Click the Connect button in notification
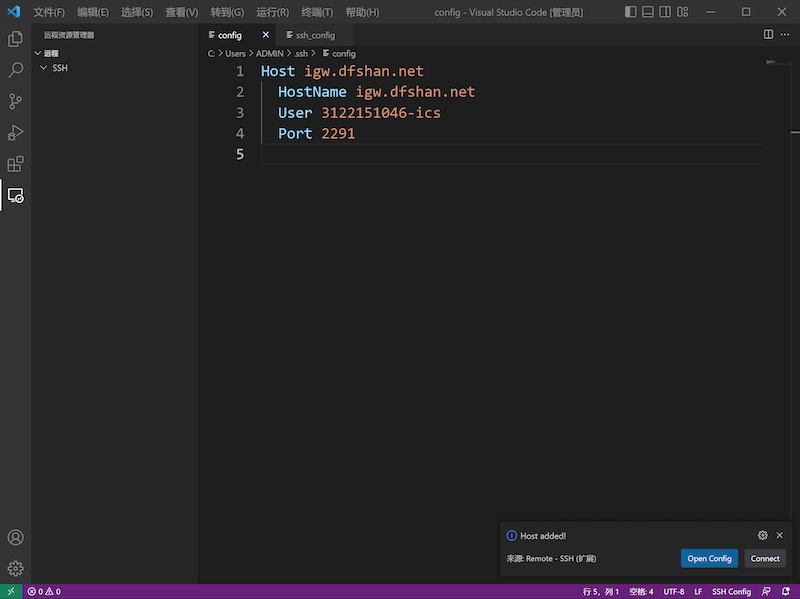 765,558
